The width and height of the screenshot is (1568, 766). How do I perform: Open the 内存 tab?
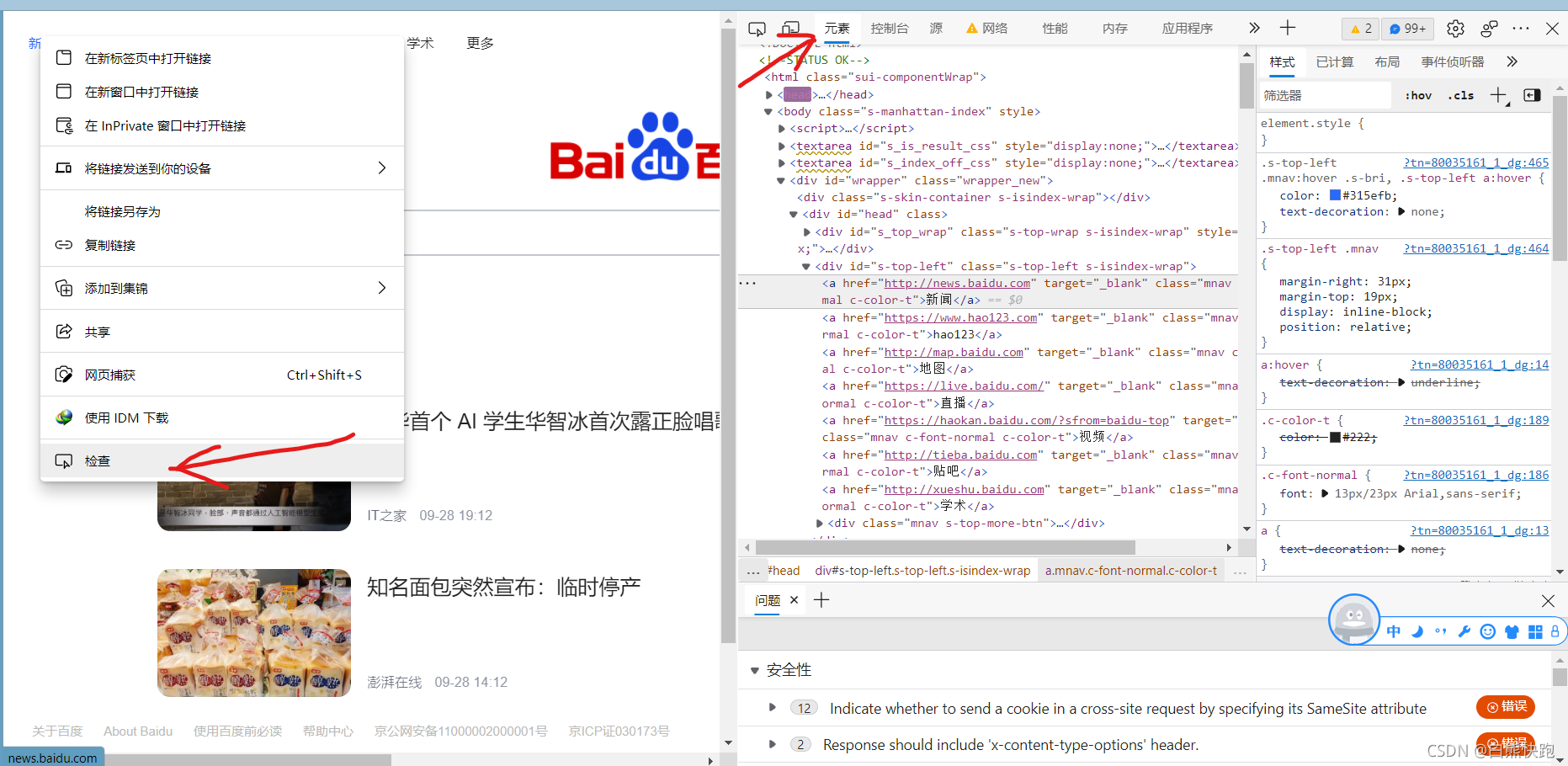1115,29
